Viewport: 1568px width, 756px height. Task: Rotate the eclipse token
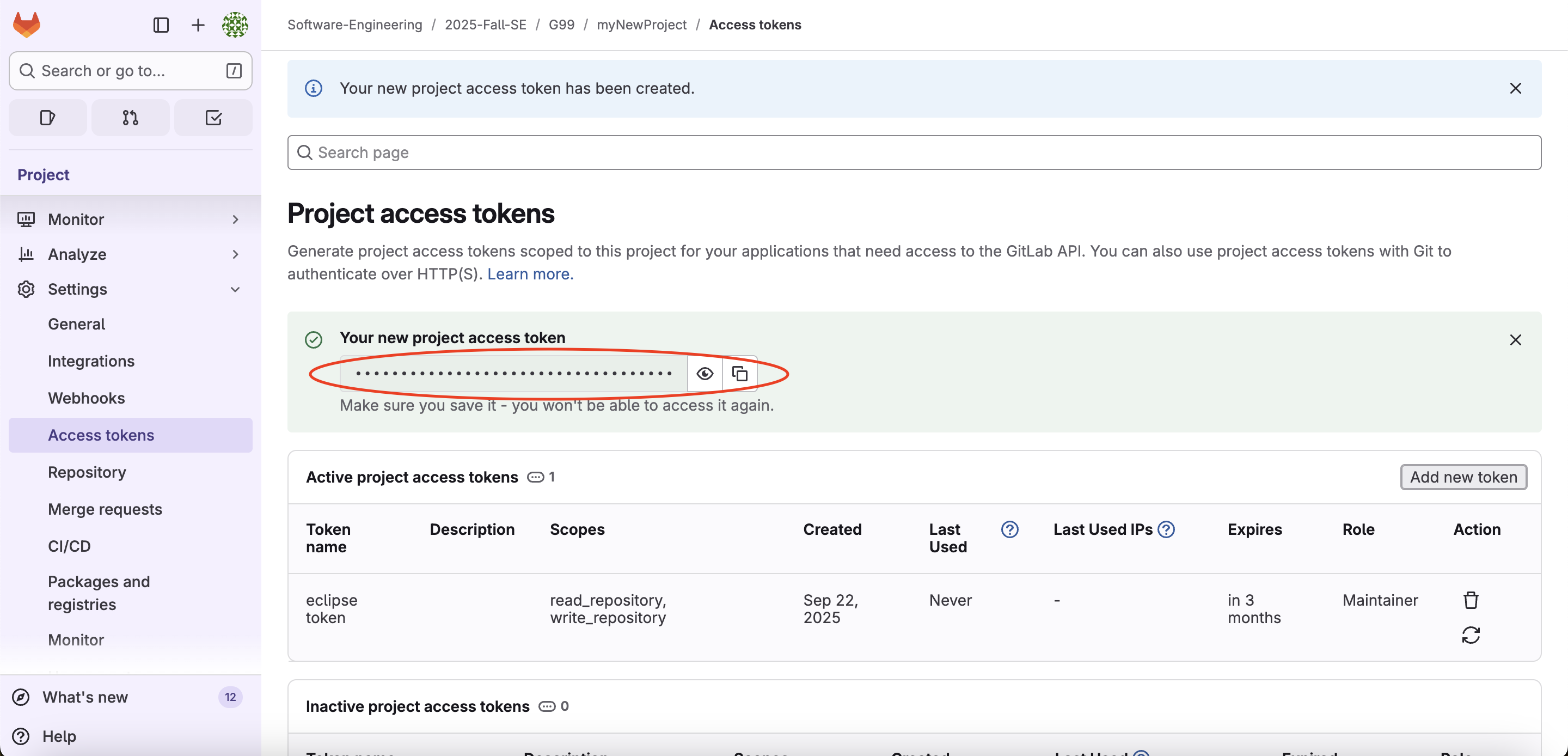(1471, 636)
